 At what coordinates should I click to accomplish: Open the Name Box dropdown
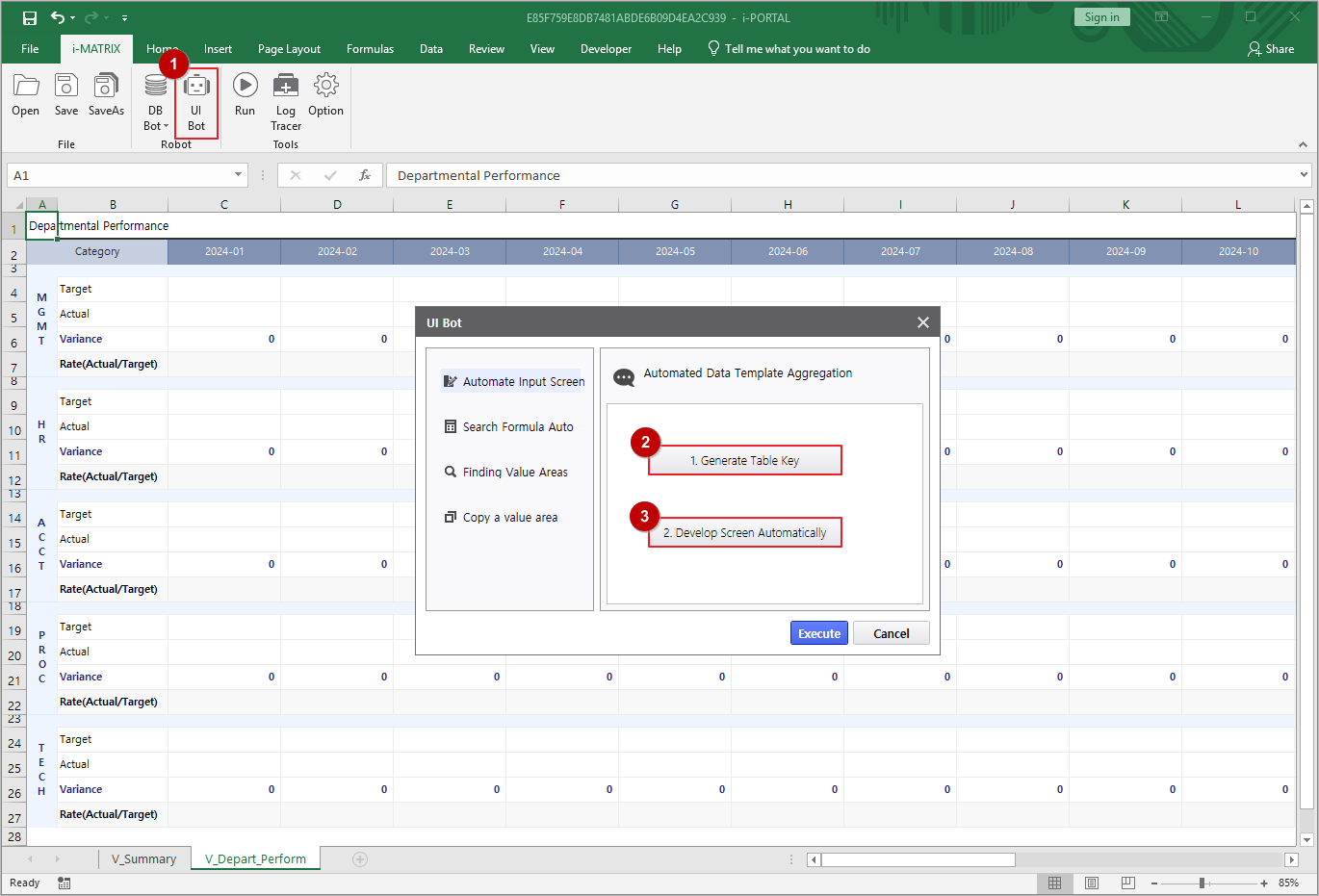tap(237, 175)
